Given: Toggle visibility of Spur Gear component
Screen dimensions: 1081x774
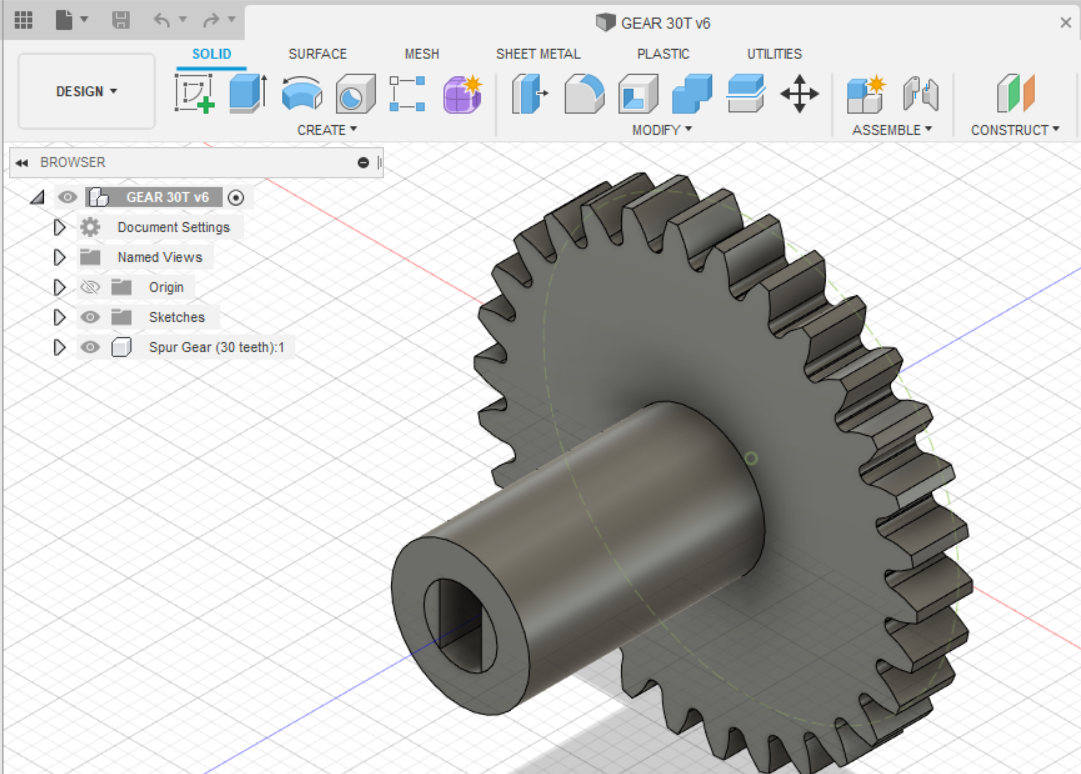Looking at the screenshot, I should (x=90, y=347).
